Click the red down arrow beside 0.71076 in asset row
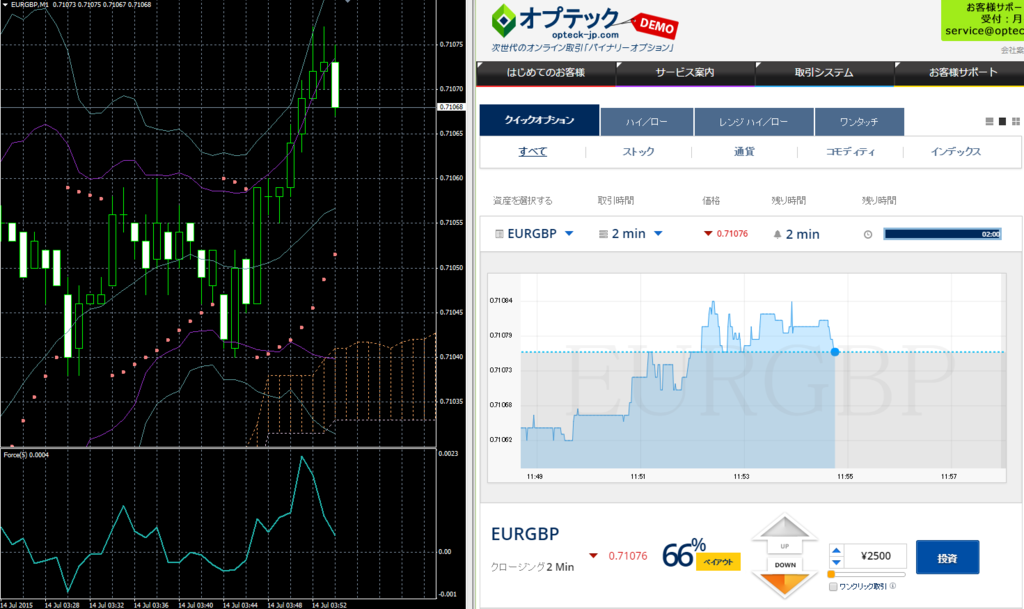 (708, 234)
